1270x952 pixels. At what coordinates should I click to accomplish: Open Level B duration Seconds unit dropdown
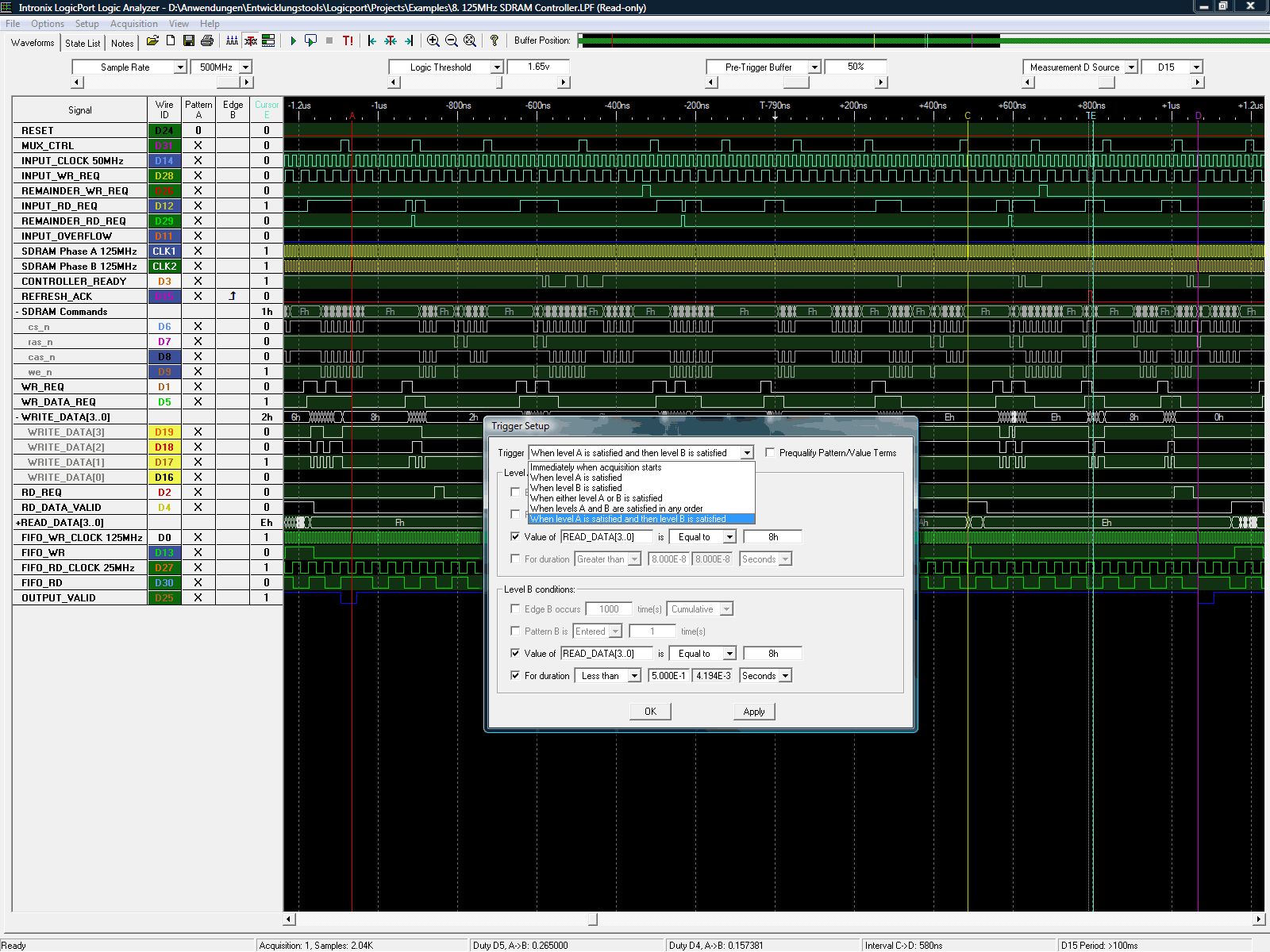pyautogui.click(x=785, y=676)
